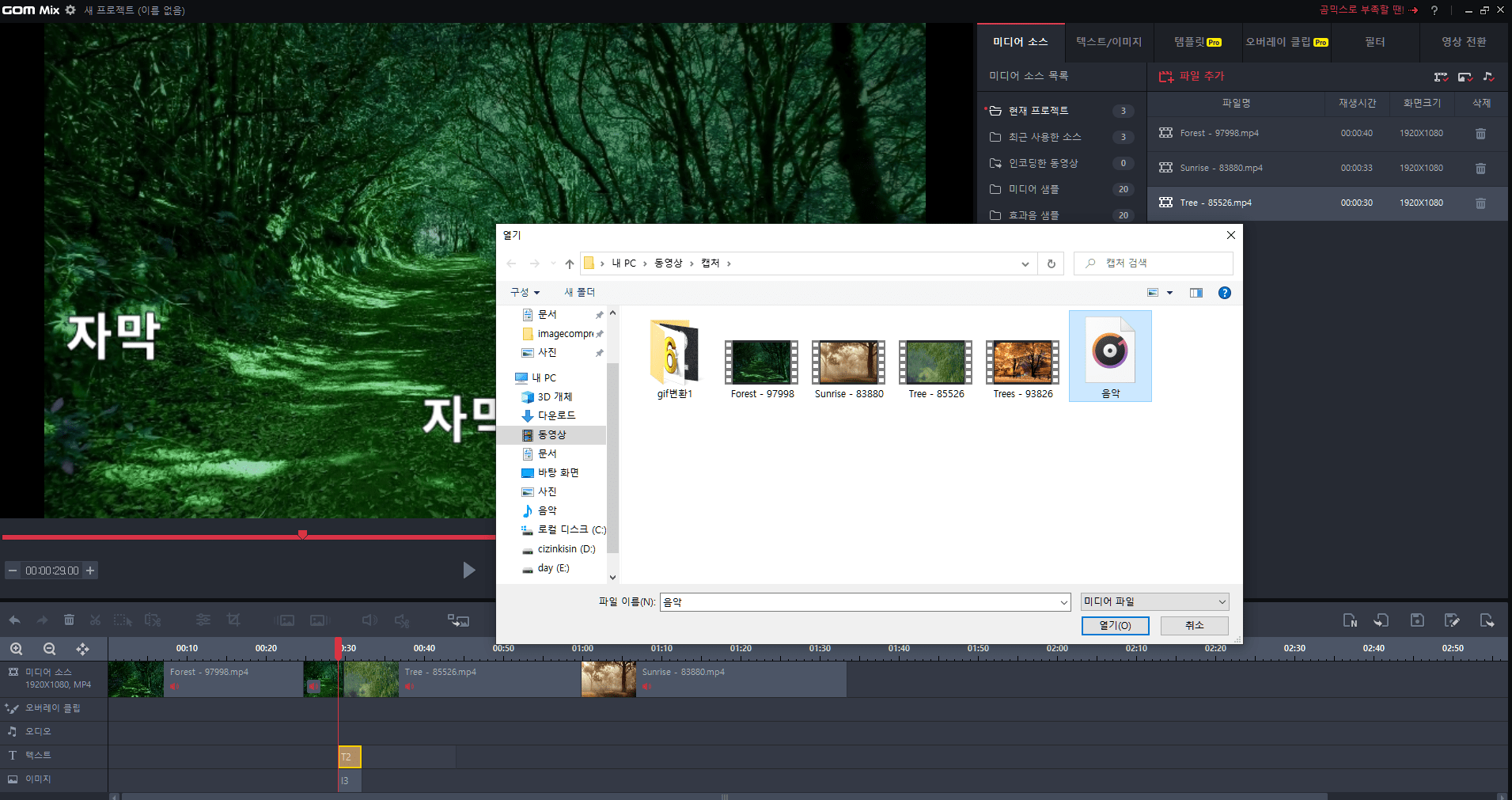1512x800 pixels.
Task: Click the red playhead marker on timeline ruler
Action: pyautogui.click(x=339, y=648)
